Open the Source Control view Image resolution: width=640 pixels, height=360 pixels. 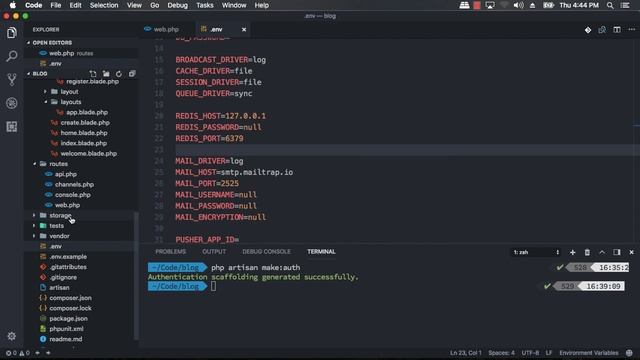(x=12, y=79)
